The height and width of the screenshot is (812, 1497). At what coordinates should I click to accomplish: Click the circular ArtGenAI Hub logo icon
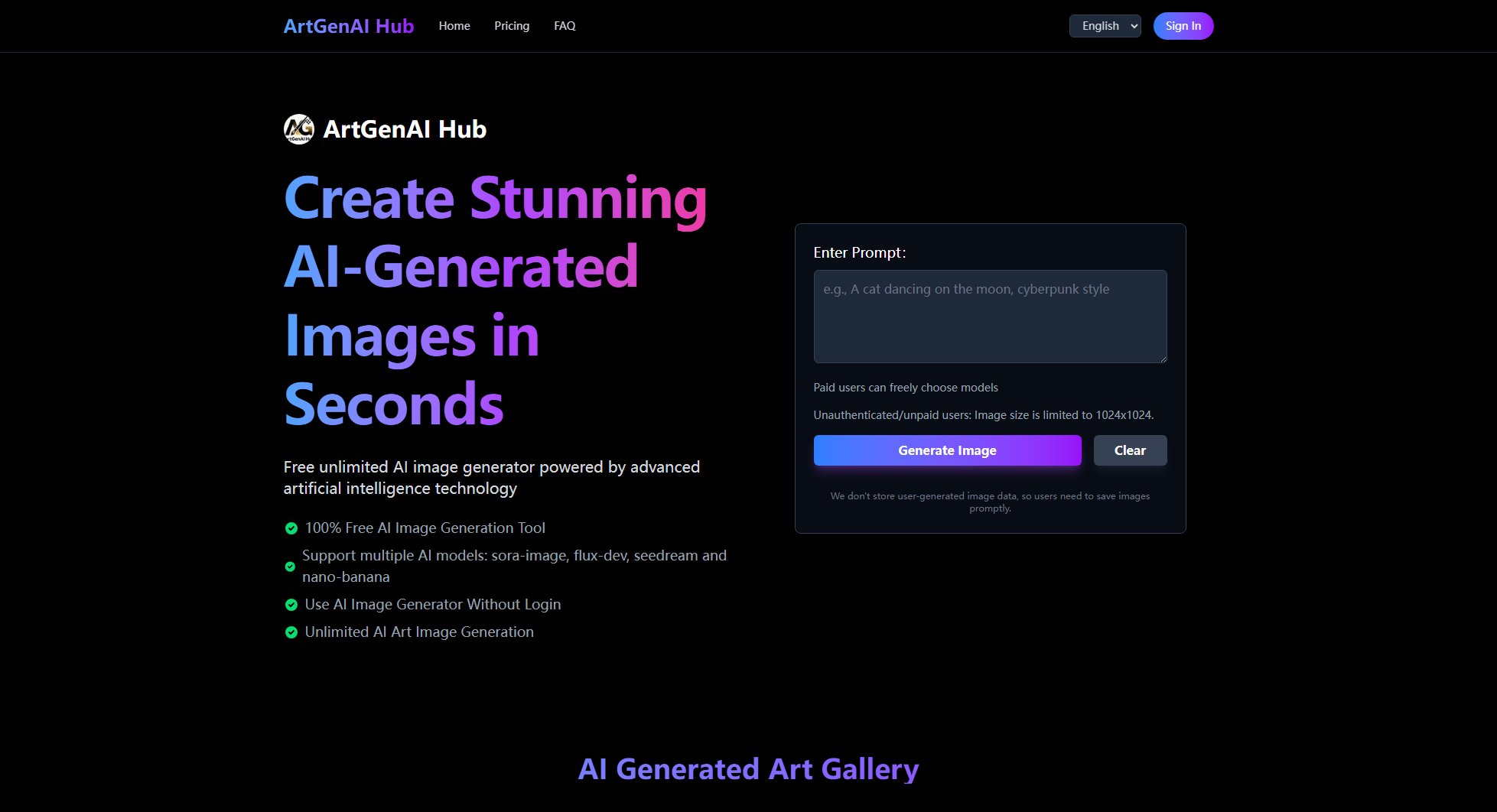(x=298, y=129)
